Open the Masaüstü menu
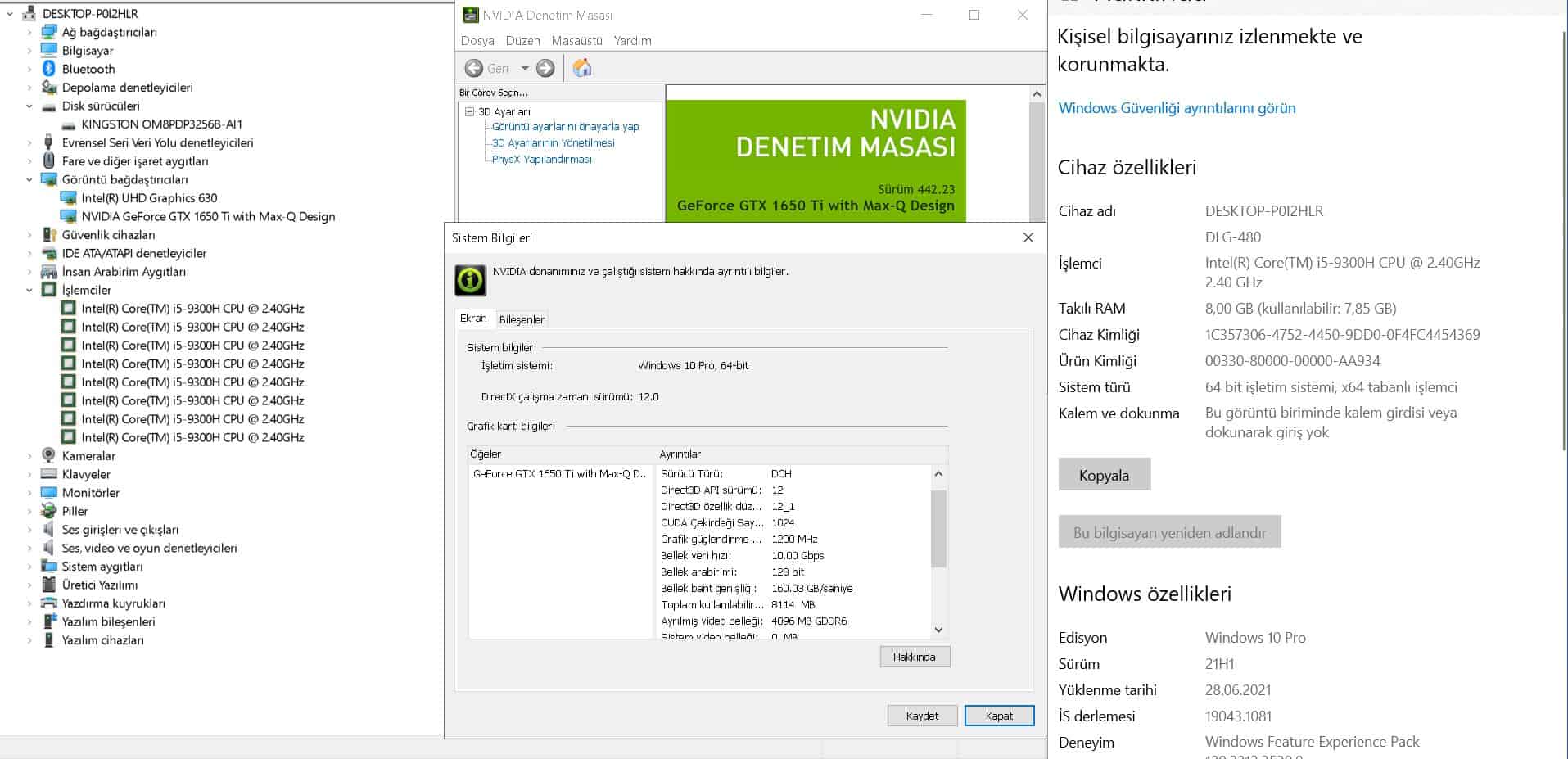1568x759 pixels. coord(576,40)
